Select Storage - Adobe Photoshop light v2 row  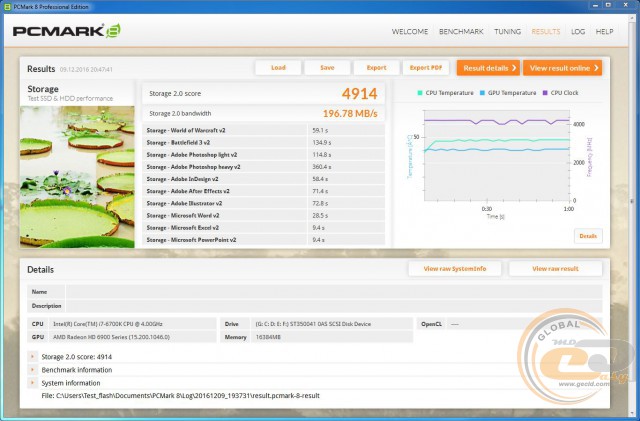click(263, 155)
